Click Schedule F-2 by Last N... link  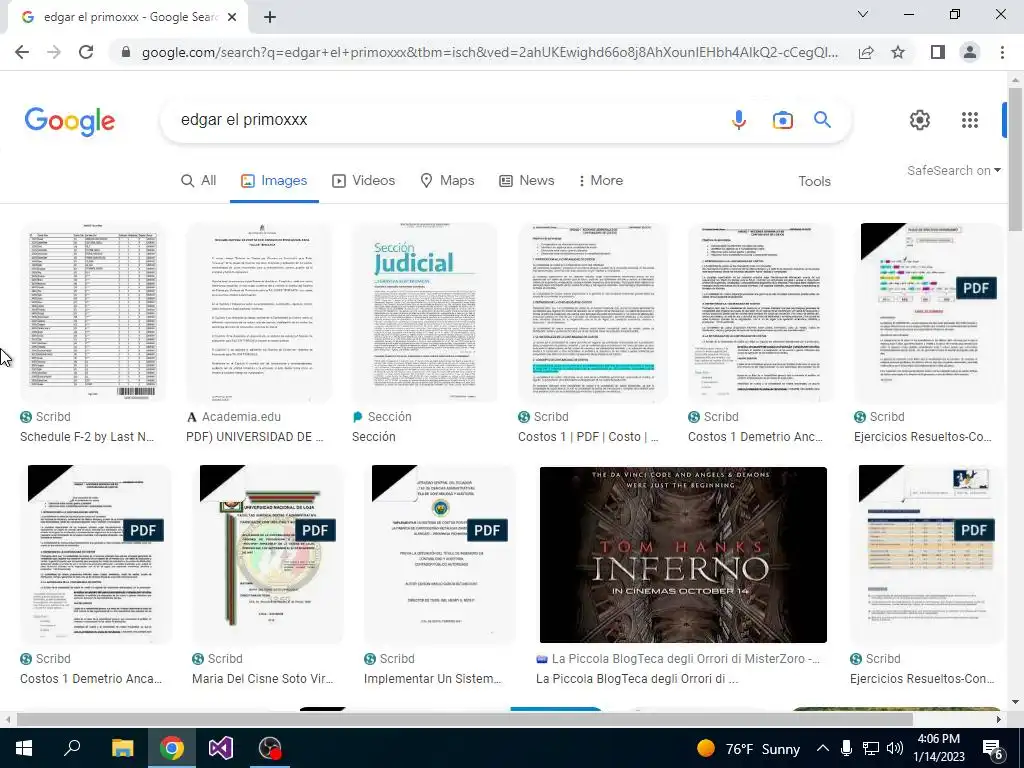(87, 437)
